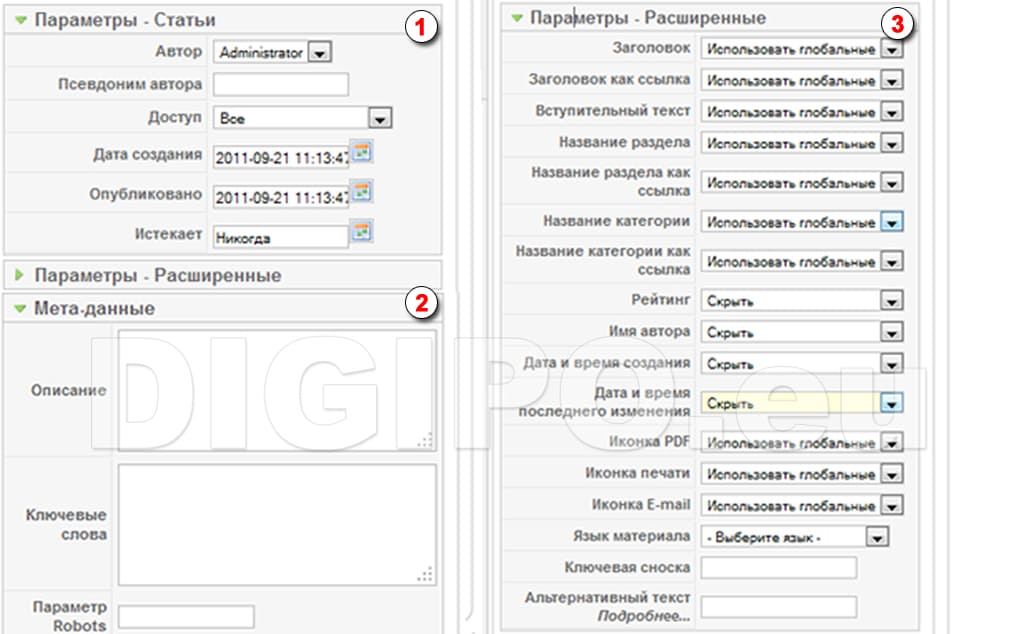Open calendar picker for Истекает field
Screen dimensions: 1012x634
[362, 232]
